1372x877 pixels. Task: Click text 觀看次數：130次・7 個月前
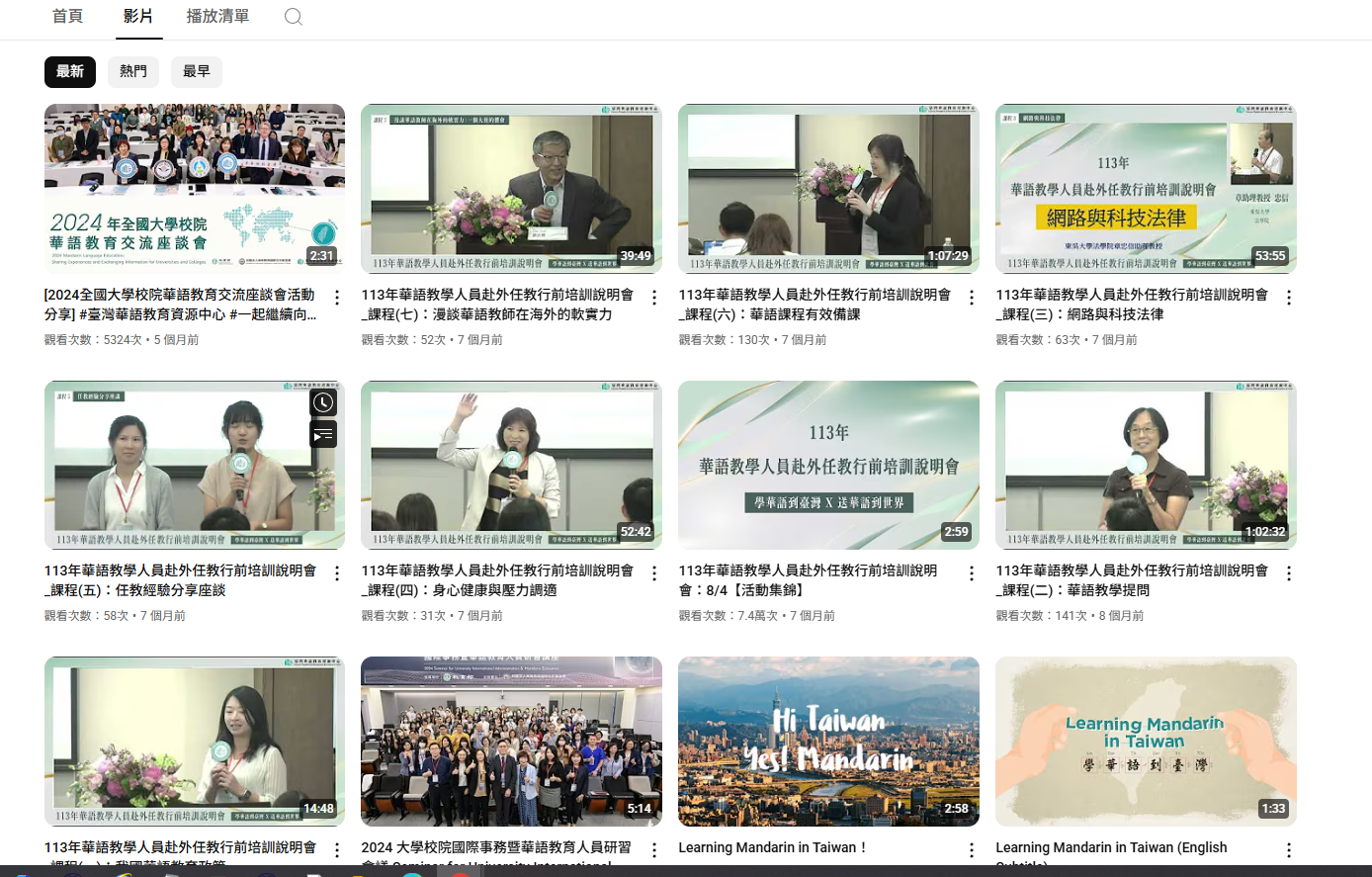pos(753,339)
